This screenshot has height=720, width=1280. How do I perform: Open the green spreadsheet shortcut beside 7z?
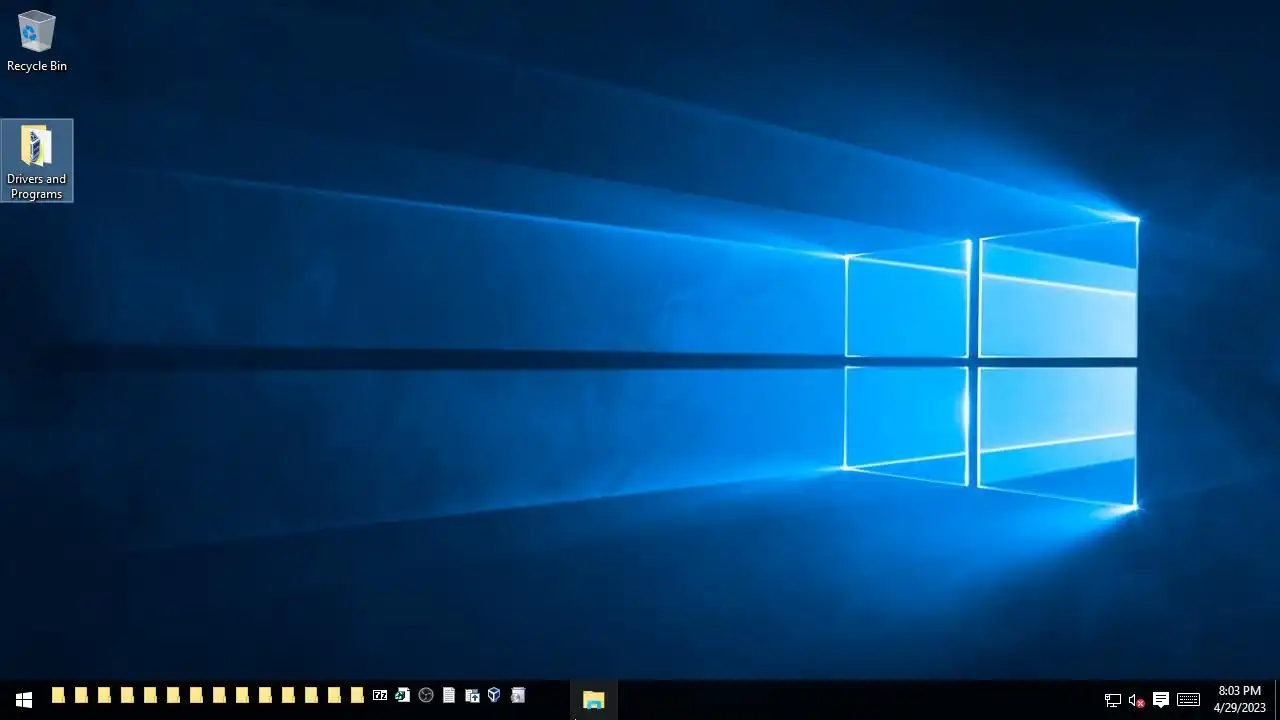click(403, 695)
